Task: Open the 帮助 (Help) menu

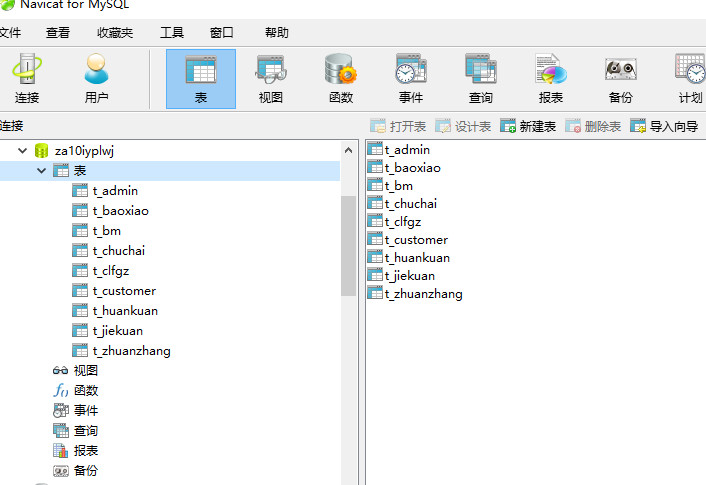Action: click(x=276, y=33)
